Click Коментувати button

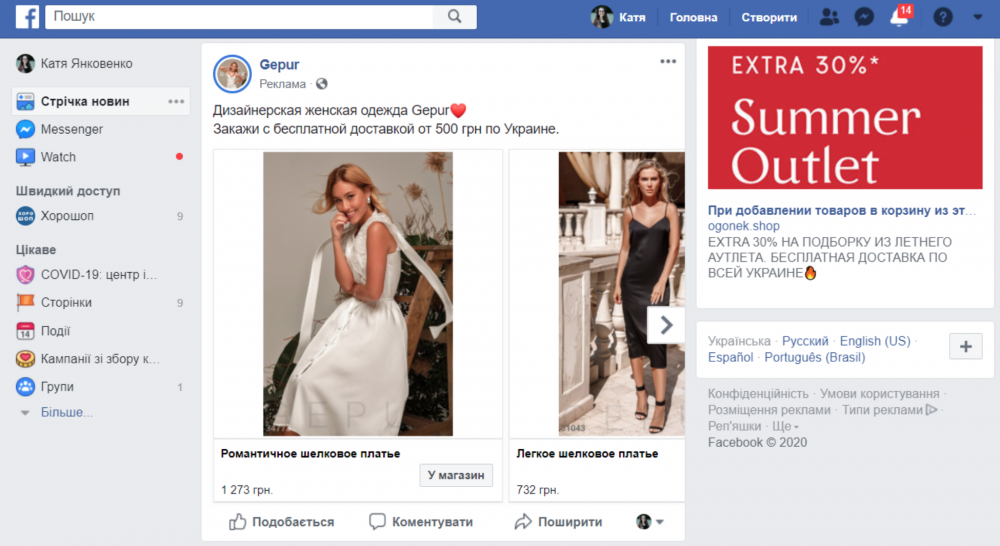421,522
